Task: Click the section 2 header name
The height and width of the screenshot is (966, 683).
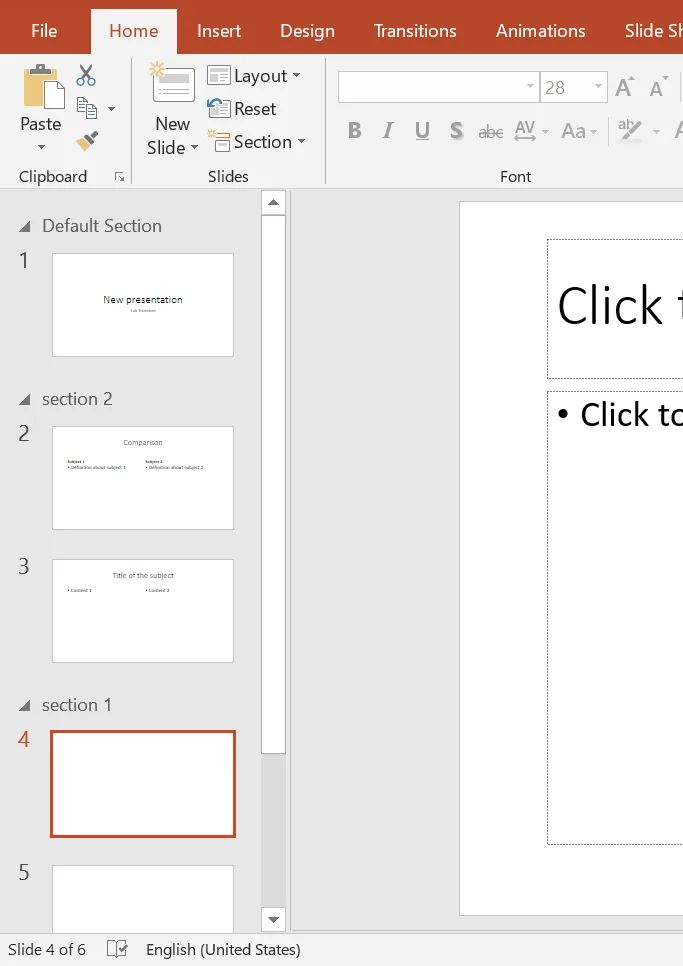Action: 77,399
